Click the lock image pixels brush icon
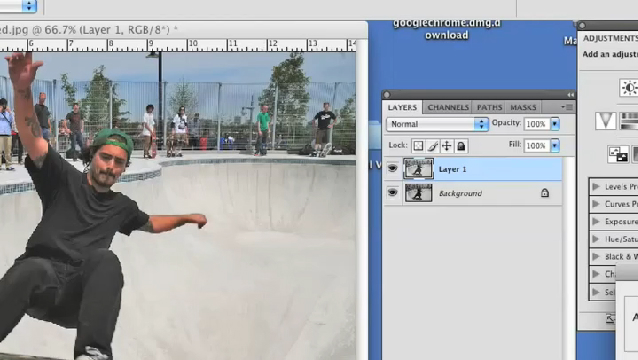The image size is (638, 360). pos(433,146)
